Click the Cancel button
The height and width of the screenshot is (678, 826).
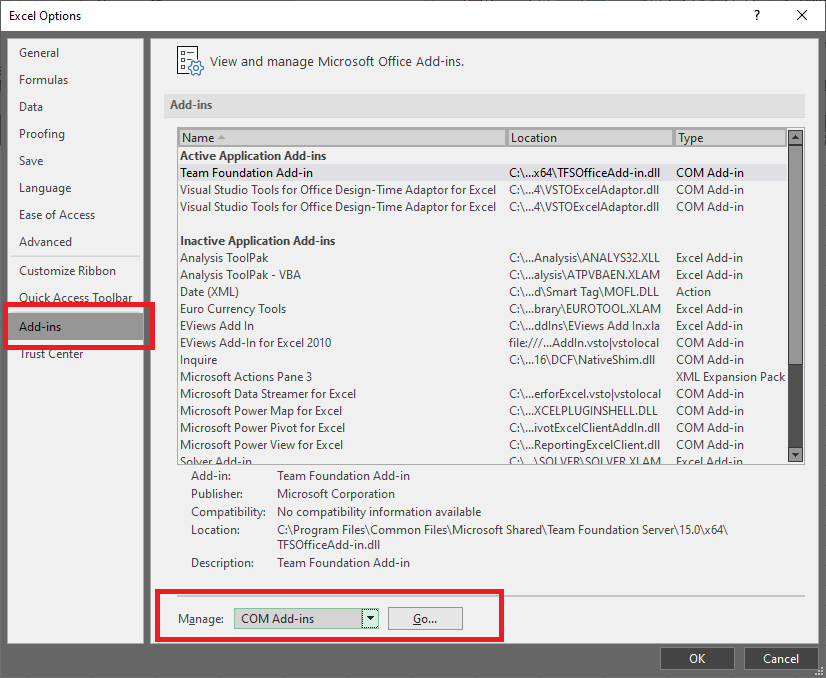click(x=780, y=658)
